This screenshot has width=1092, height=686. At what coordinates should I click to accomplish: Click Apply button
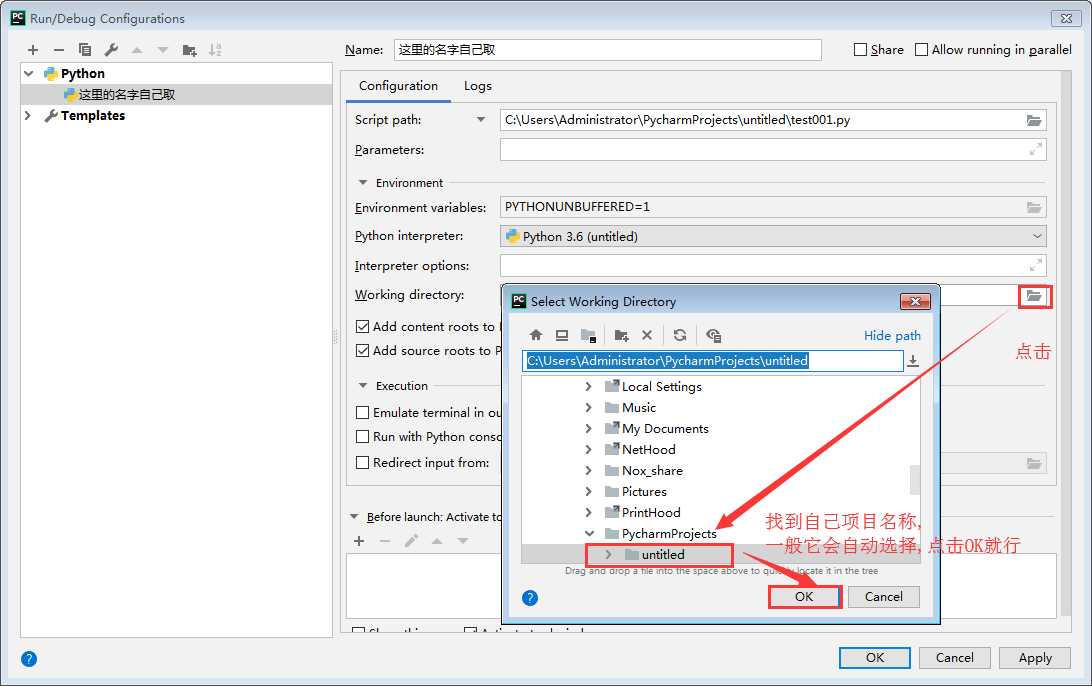(x=1035, y=657)
